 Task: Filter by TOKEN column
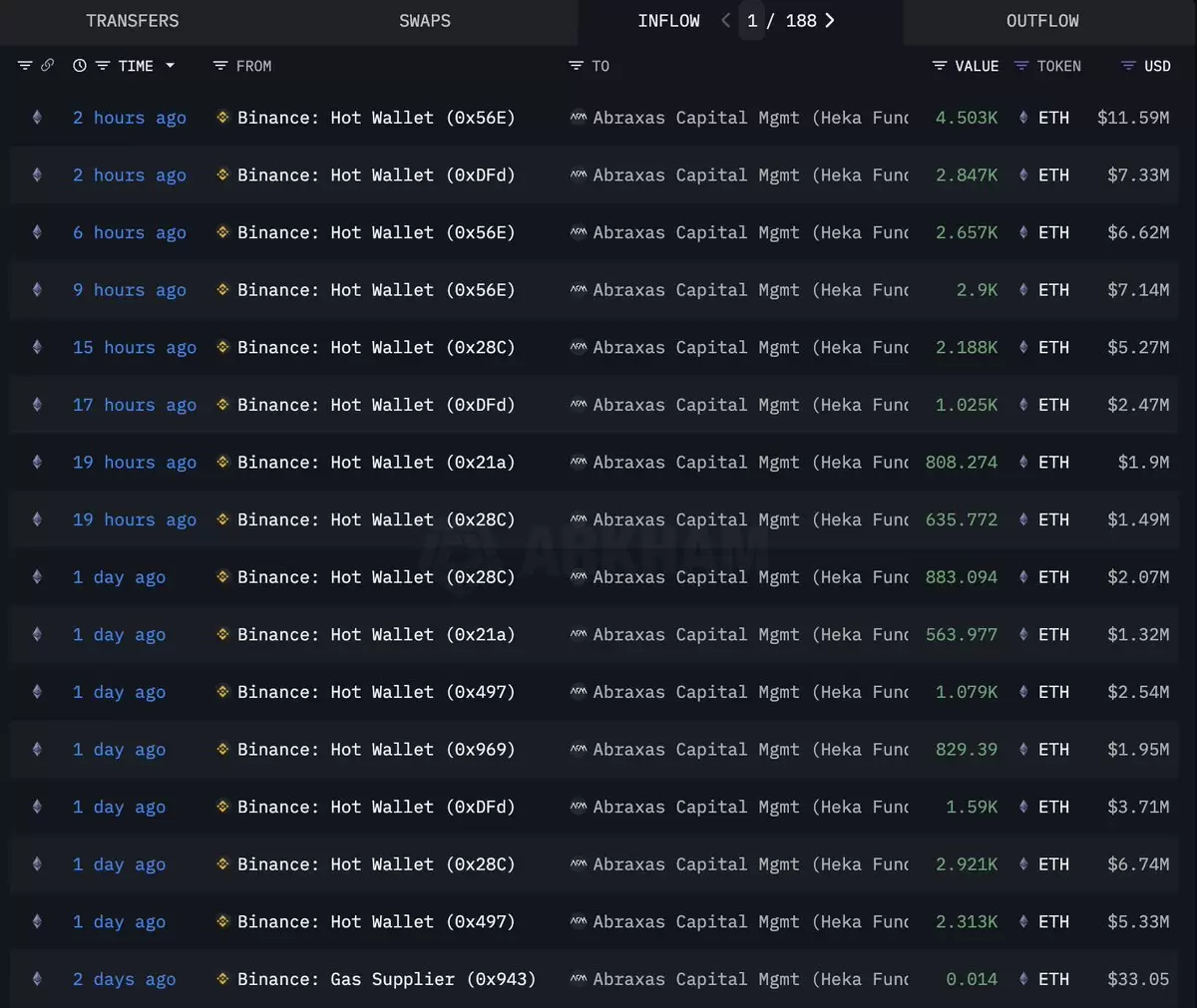click(x=1021, y=66)
